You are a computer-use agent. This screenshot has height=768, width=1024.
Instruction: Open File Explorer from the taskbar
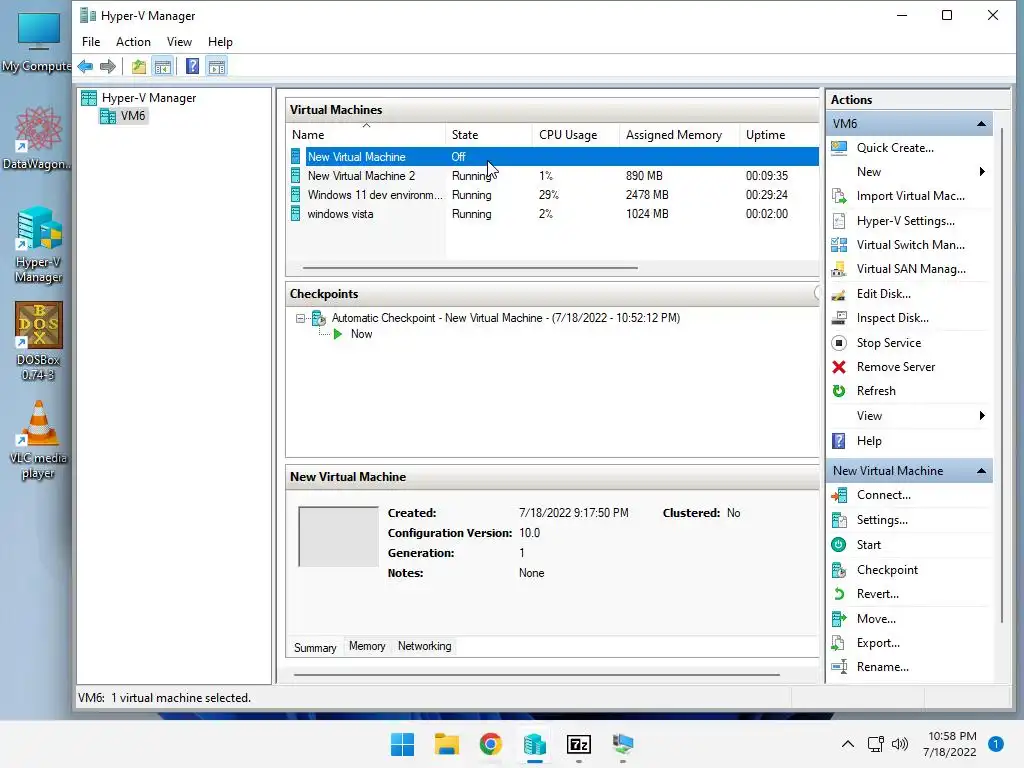[447, 744]
